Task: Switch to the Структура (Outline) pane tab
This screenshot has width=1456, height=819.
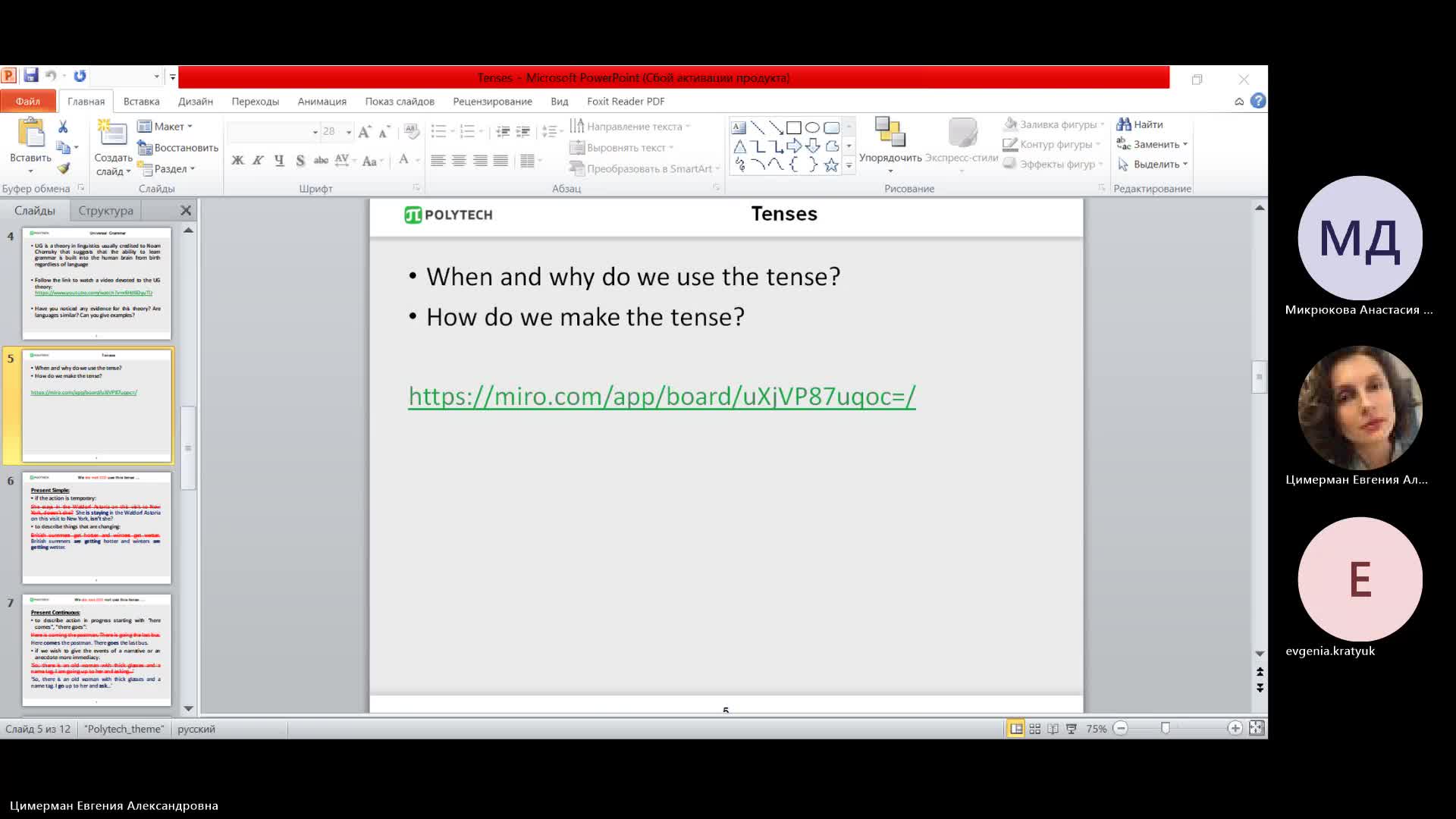Action: (x=105, y=211)
